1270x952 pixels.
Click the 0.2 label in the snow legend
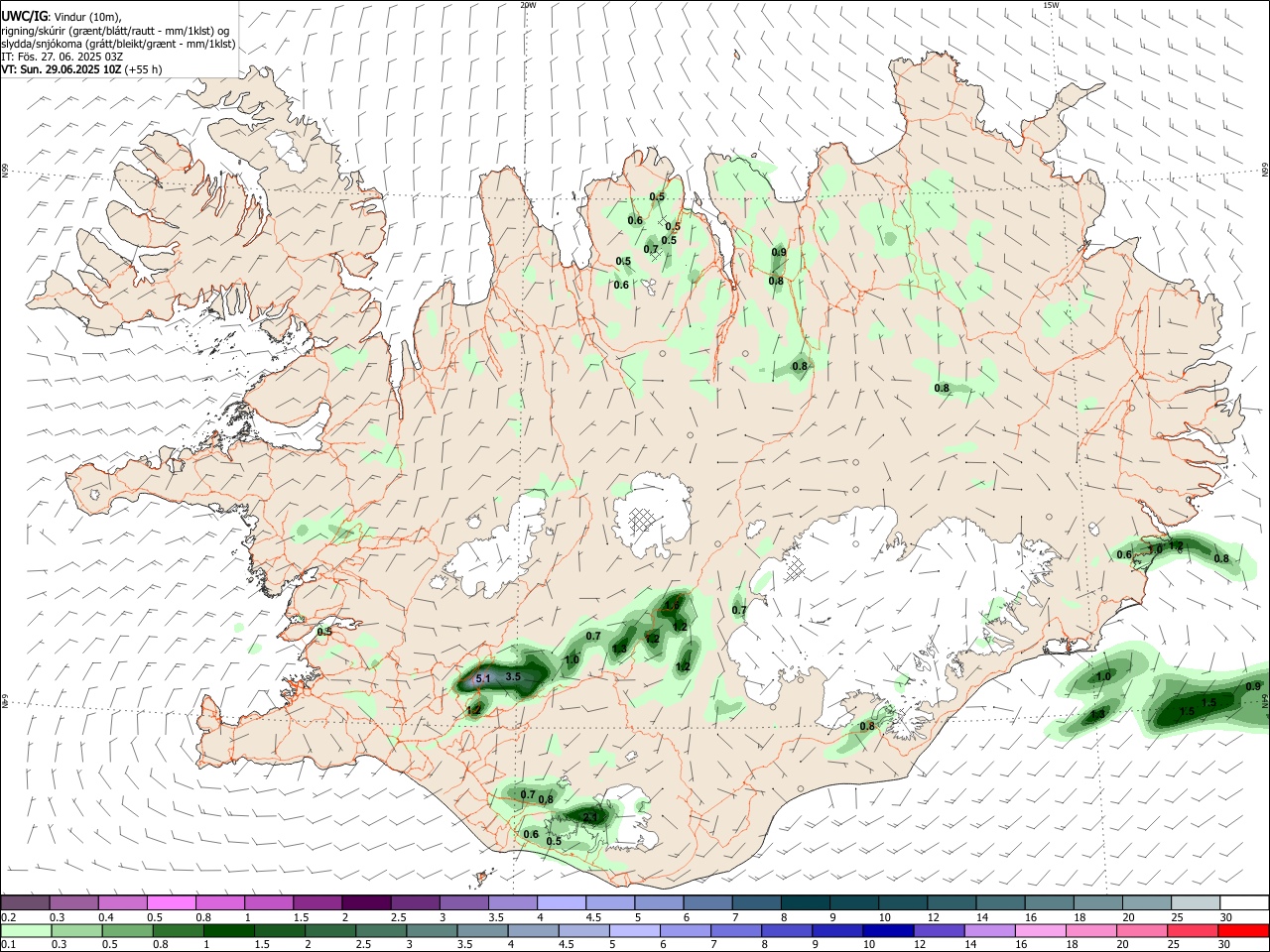(8, 917)
